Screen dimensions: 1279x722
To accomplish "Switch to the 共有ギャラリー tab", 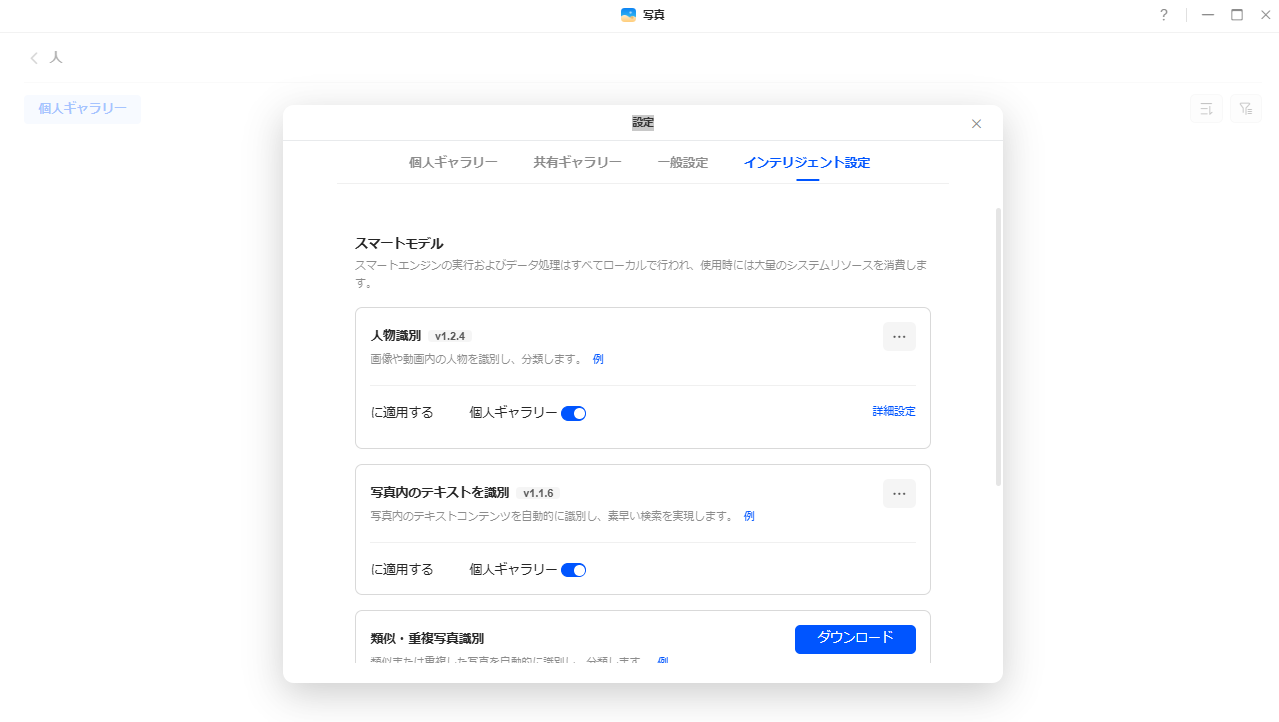I will 577,163.
